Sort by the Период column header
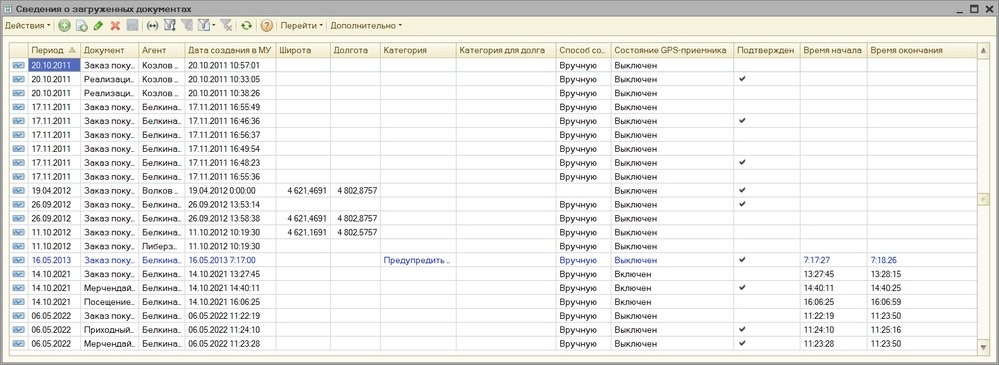This screenshot has height=365, width=999. [x=54, y=50]
